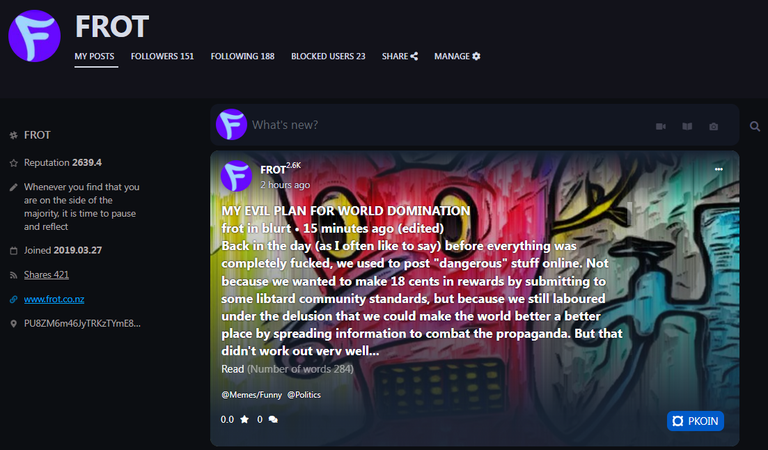Image resolution: width=768 pixels, height=450 pixels.
Task: Expand the post via Read link
Action: (233, 369)
